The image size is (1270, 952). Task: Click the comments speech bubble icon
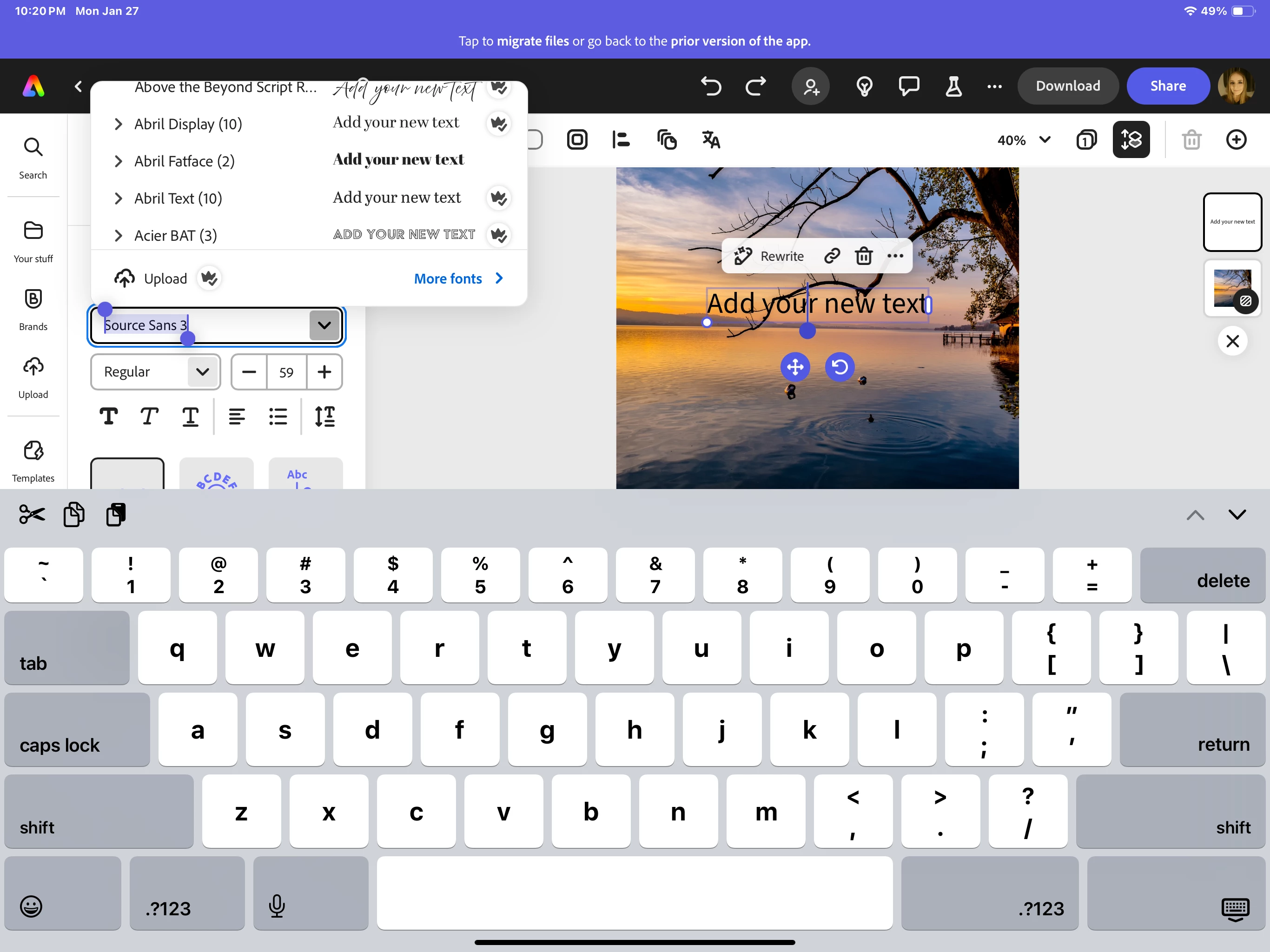point(908,86)
